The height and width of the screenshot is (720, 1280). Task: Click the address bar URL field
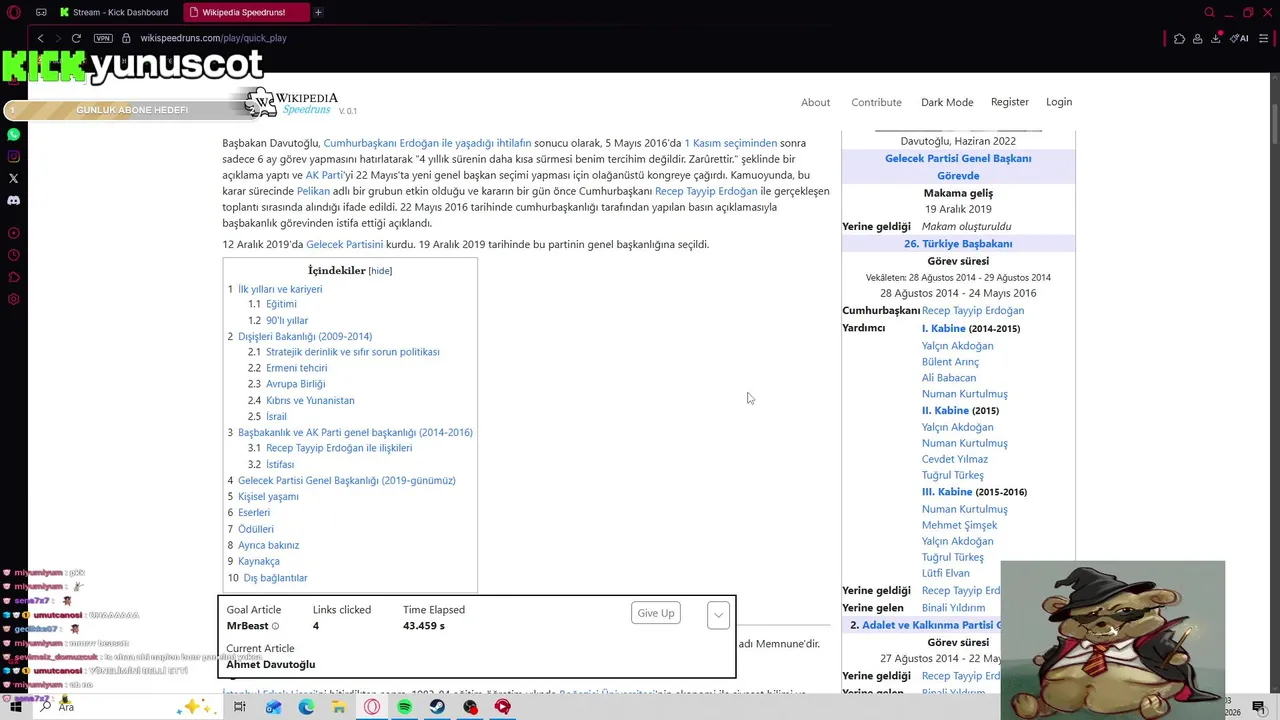click(213, 38)
